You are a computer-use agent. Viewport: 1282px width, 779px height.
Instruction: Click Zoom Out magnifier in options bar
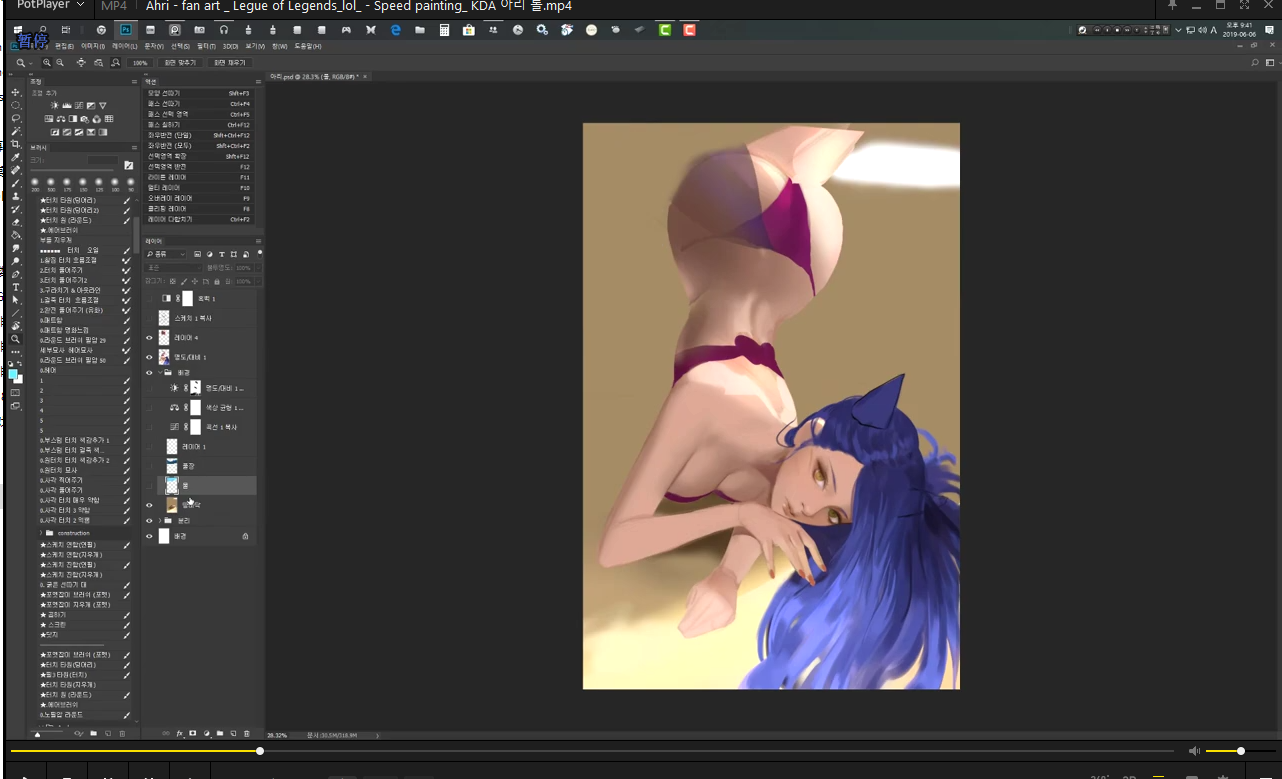(x=60, y=63)
